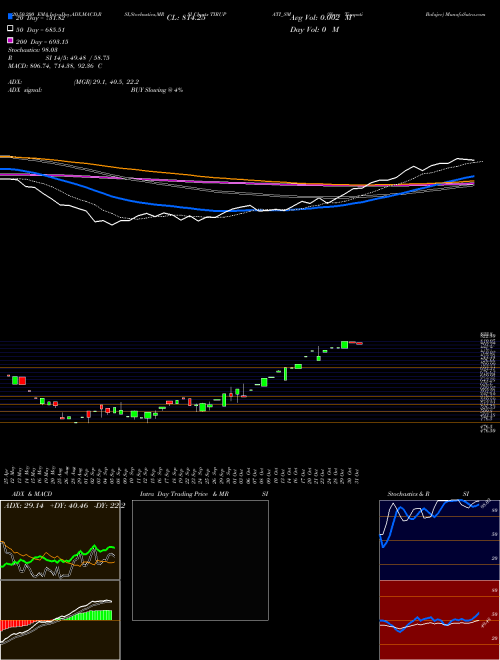Click the '200 Day = 693.15' label

coord(42,41)
